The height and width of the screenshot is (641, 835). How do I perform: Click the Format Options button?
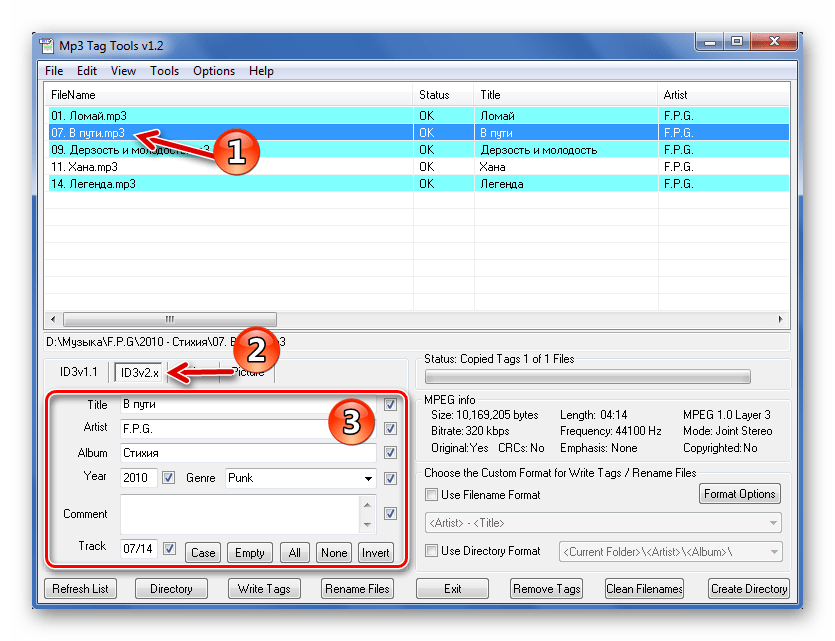[740, 494]
